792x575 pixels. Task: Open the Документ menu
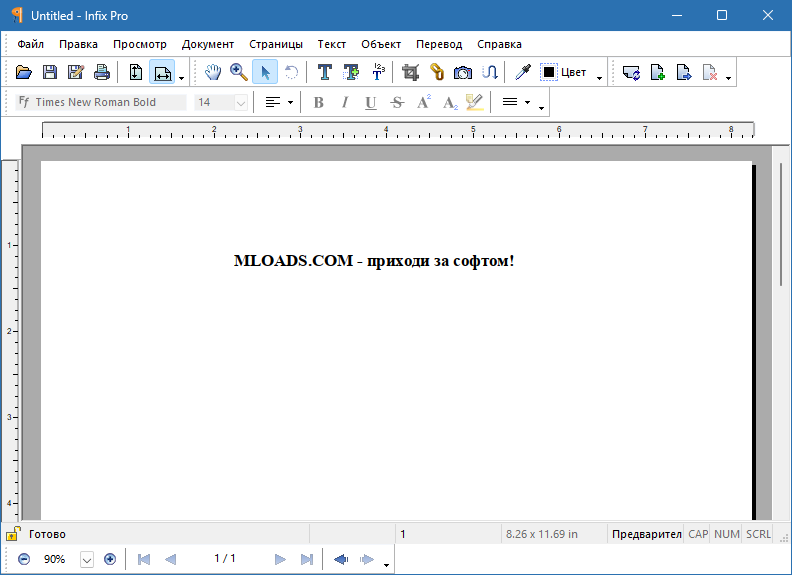tap(208, 44)
